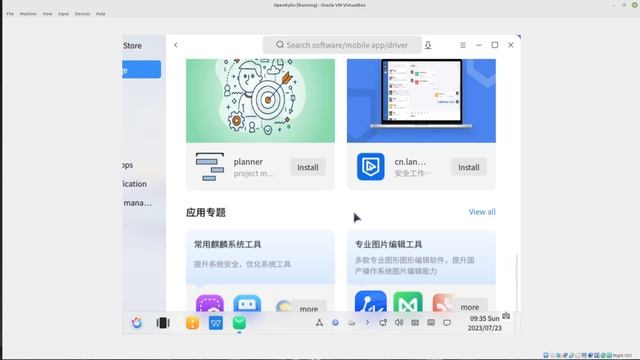Click the store content vertical scrollbar
This screenshot has width=640, height=360.
pos(517,282)
